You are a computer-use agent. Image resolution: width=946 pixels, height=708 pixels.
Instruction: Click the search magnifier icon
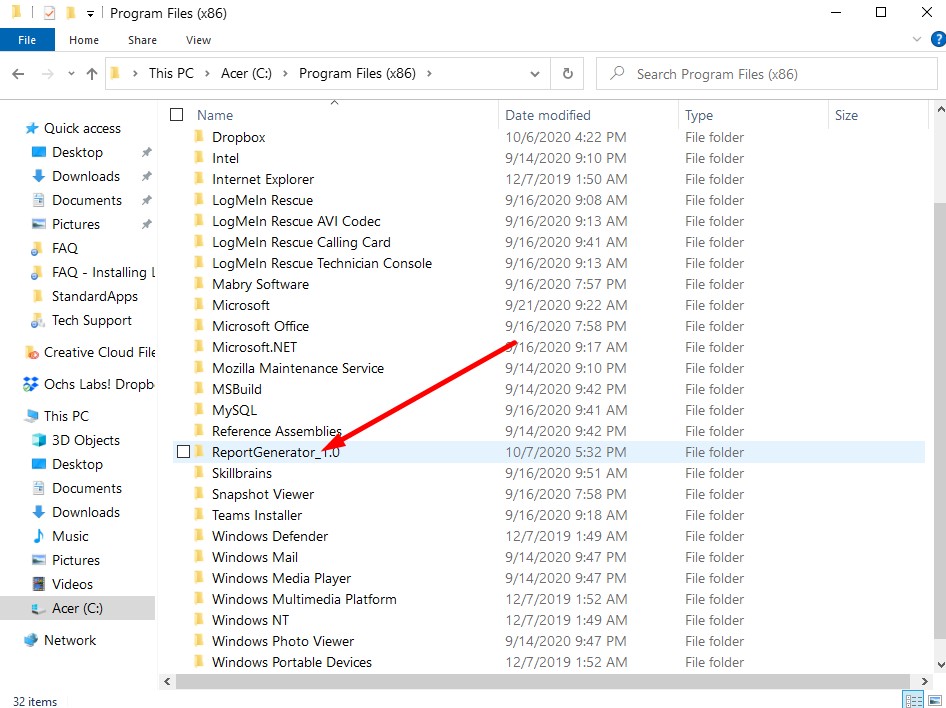pos(617,74)
